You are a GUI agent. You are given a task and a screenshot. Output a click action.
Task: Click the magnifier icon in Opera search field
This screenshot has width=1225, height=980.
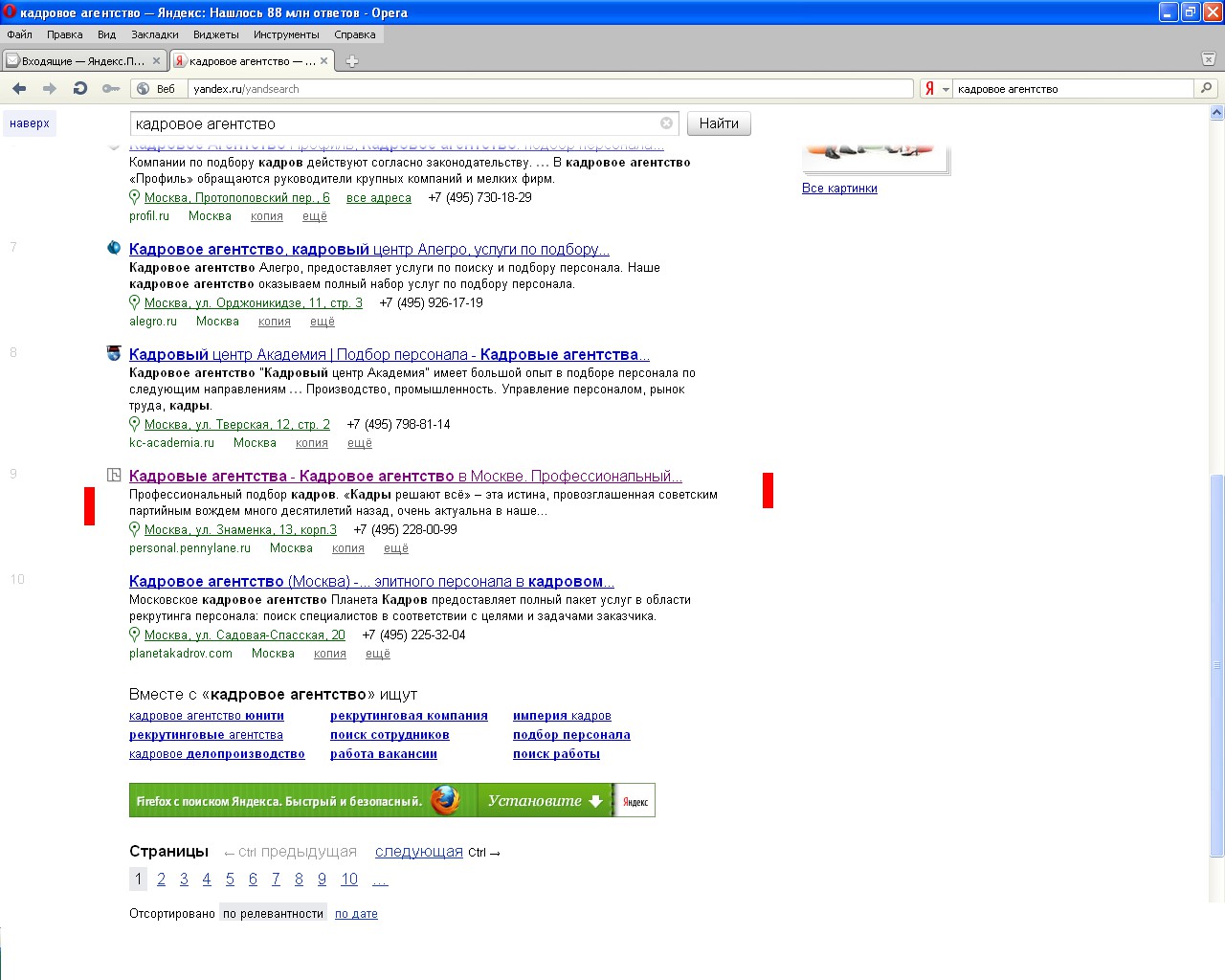(x=1206, y=88)
